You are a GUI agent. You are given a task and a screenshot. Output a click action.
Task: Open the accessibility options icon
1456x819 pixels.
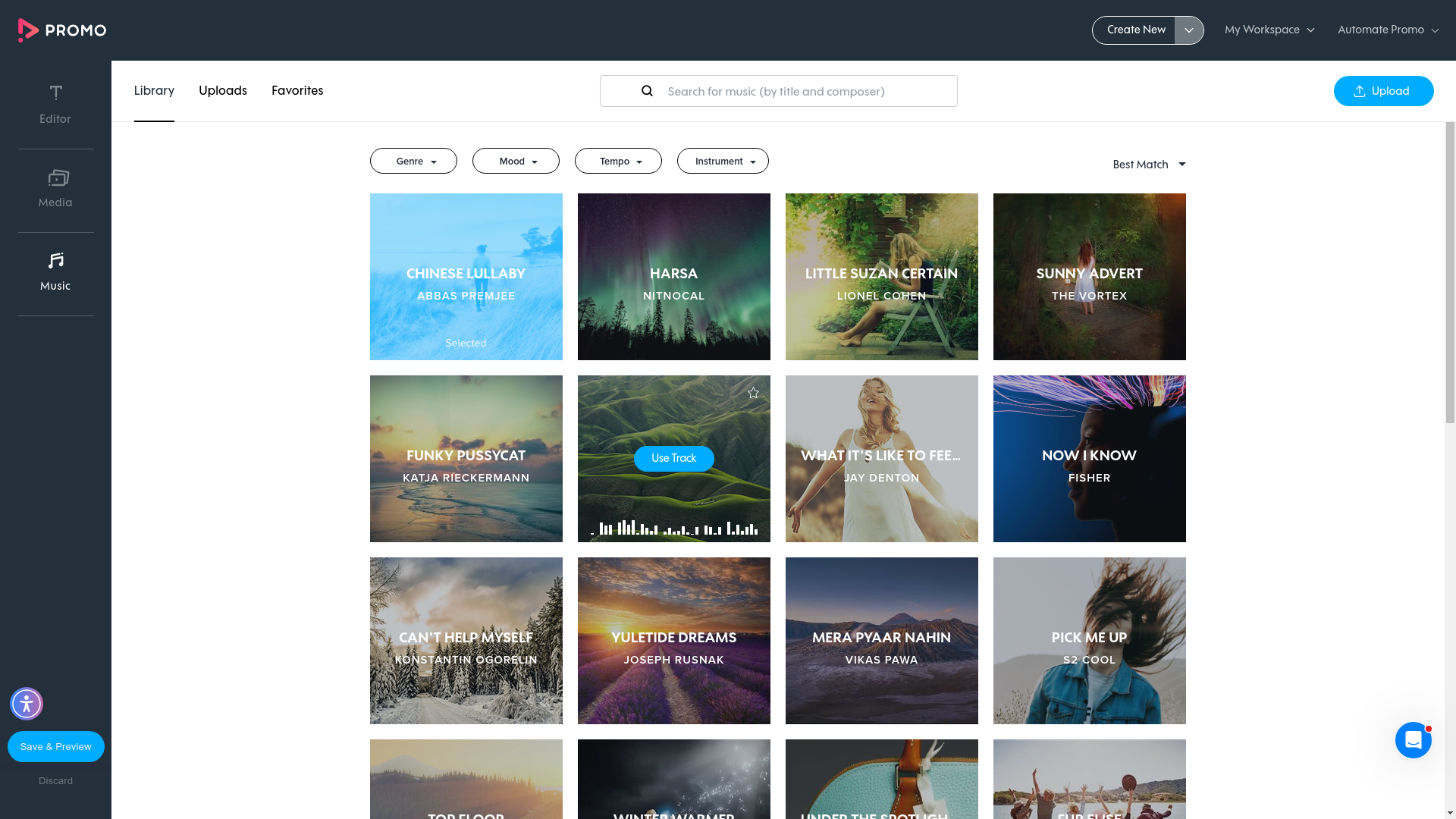coord(27,704)
